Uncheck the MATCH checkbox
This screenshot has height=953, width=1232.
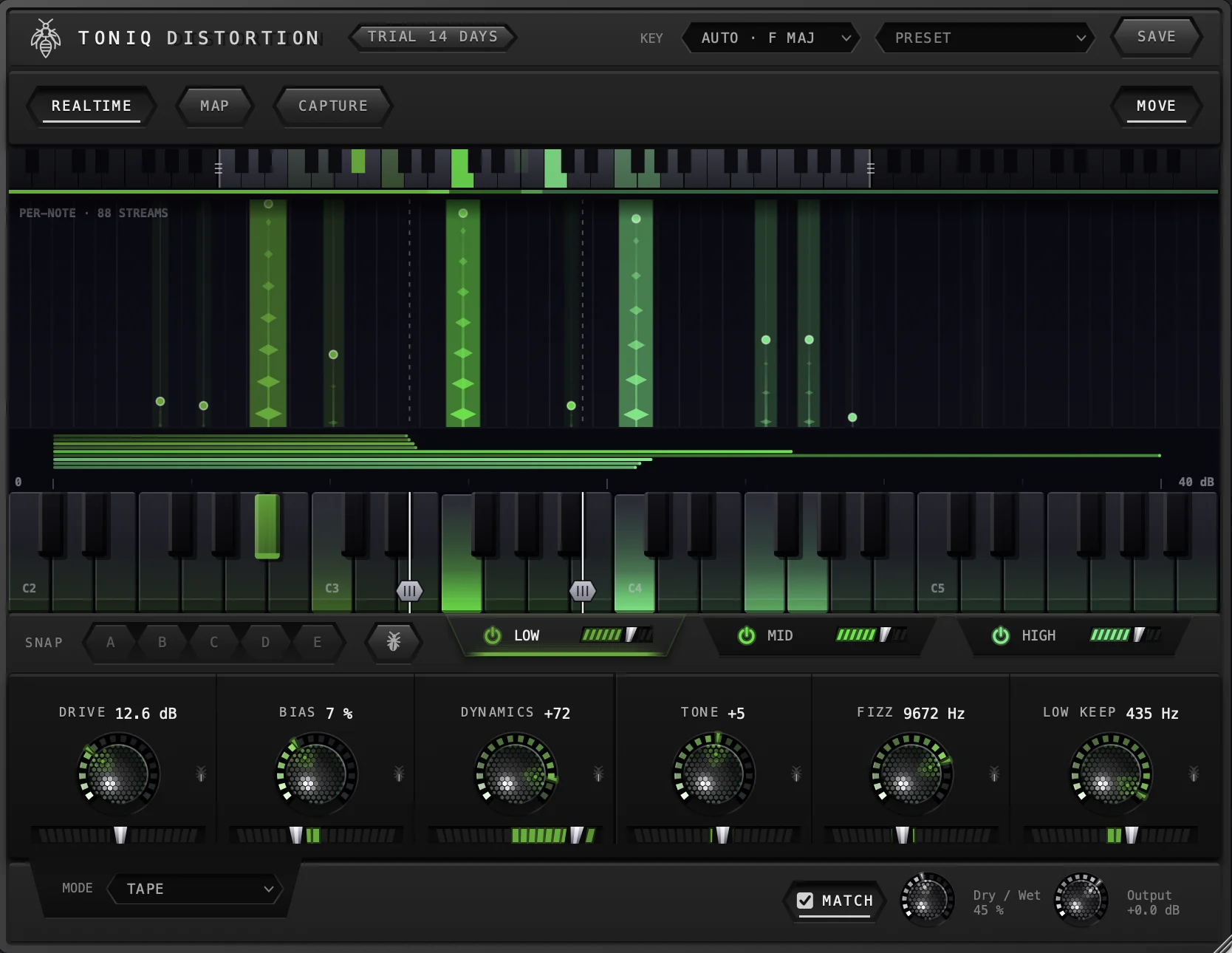click(x=805, y=901)
